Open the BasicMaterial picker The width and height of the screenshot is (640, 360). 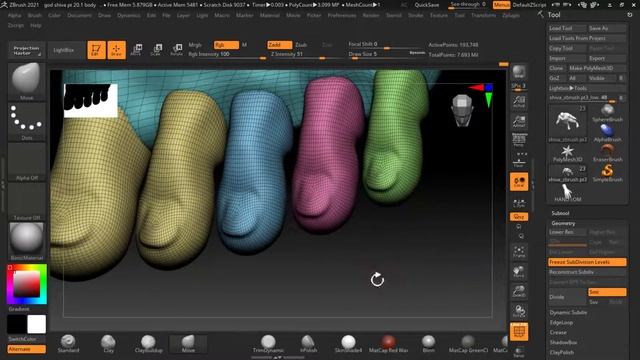27,241
